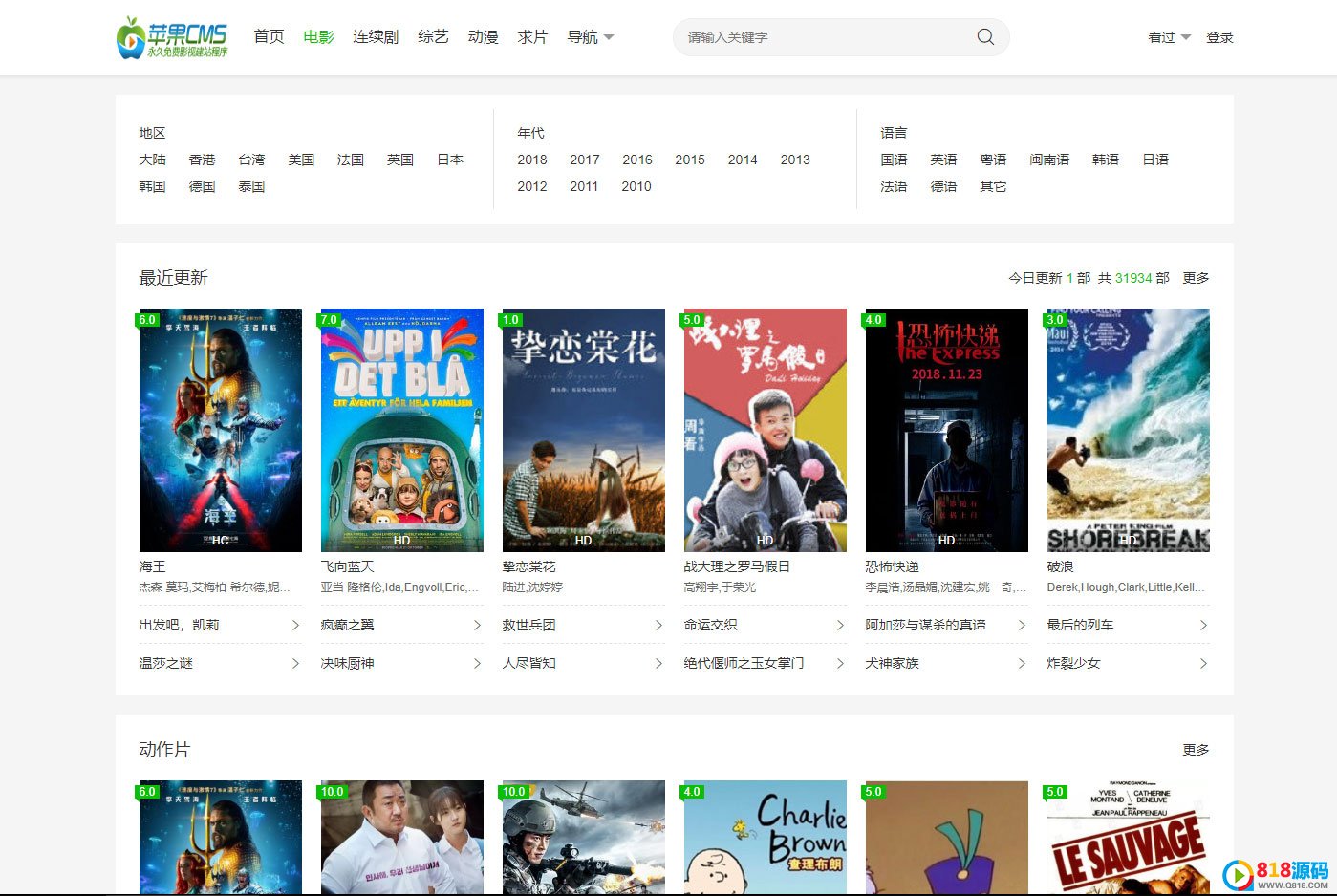The image size is (1337, 896).
Task: Click 更多 in 最近更新 section
Action: (1196, 278)
